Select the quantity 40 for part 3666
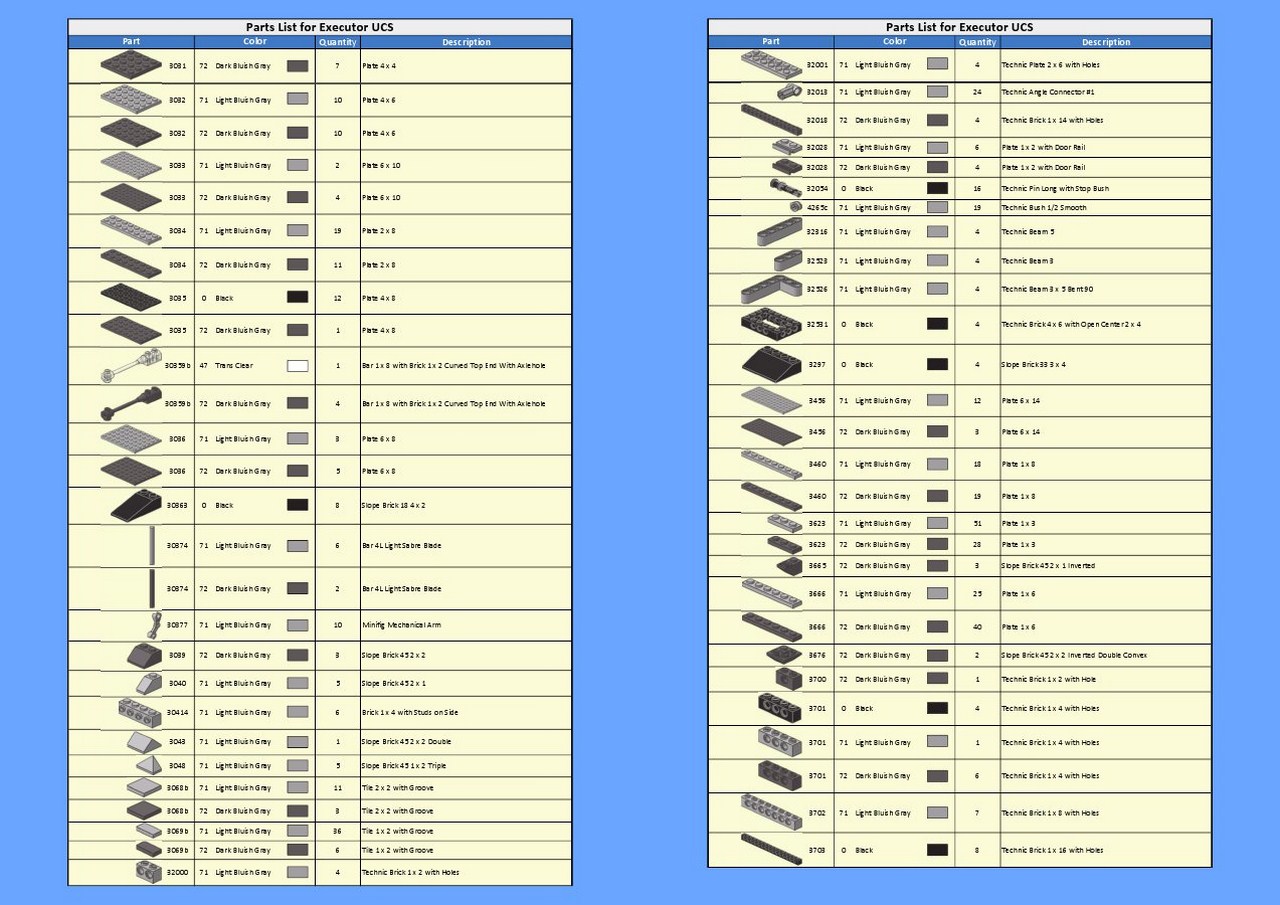1280x905 pixels. [977, 627]
